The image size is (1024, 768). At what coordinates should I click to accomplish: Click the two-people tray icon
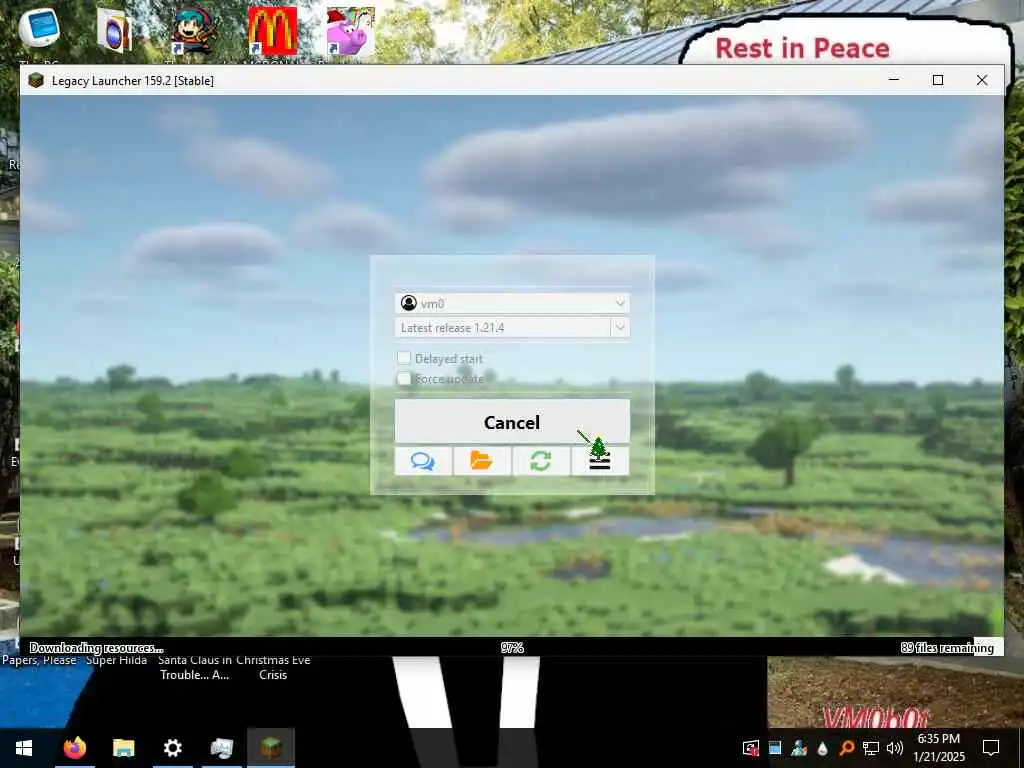799,748
